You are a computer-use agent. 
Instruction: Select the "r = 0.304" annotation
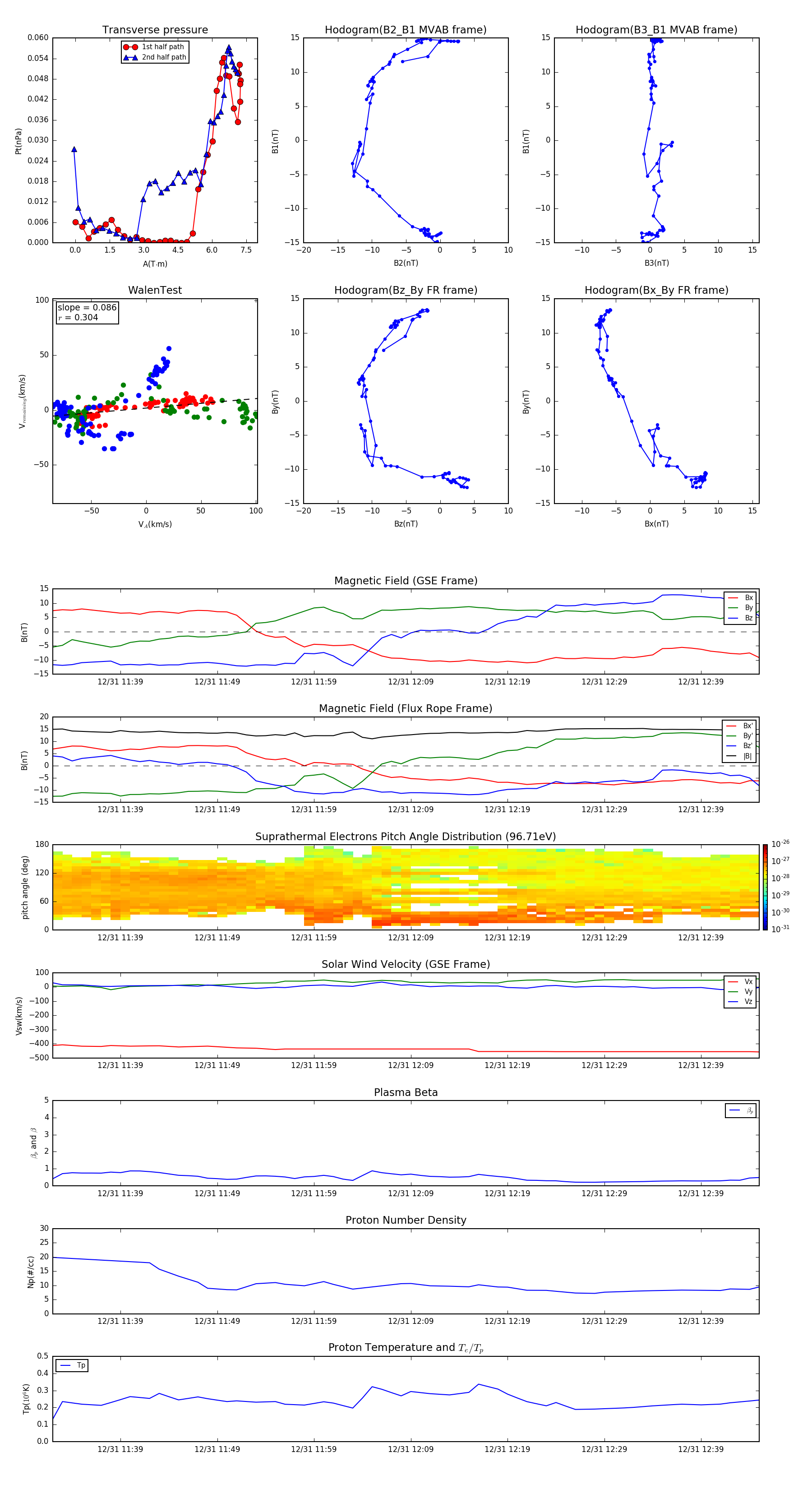click(78, 317)
